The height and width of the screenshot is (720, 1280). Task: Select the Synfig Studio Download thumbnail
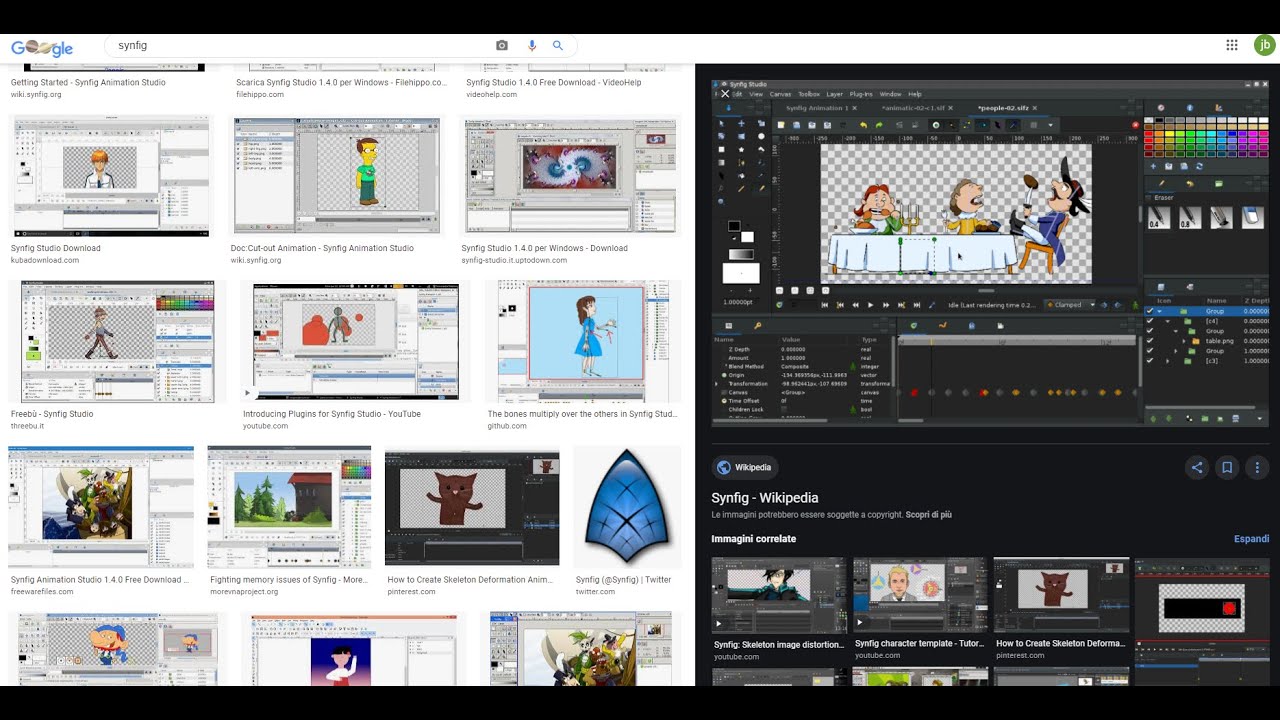[111, 176]
